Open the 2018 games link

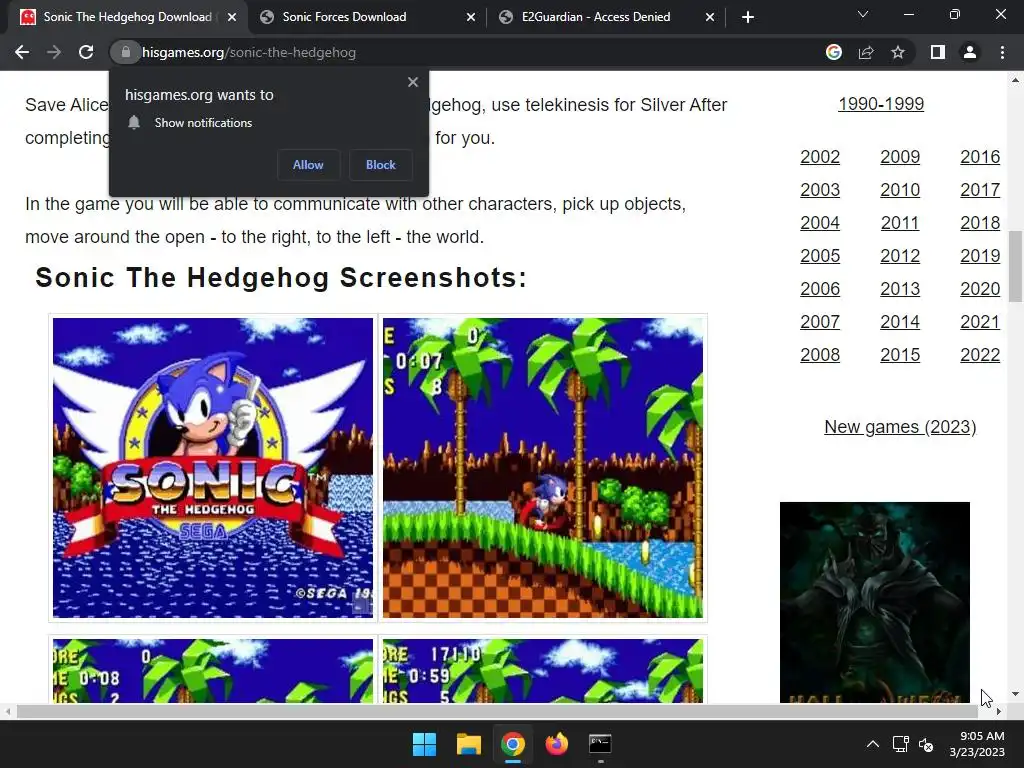pos(980,223)
